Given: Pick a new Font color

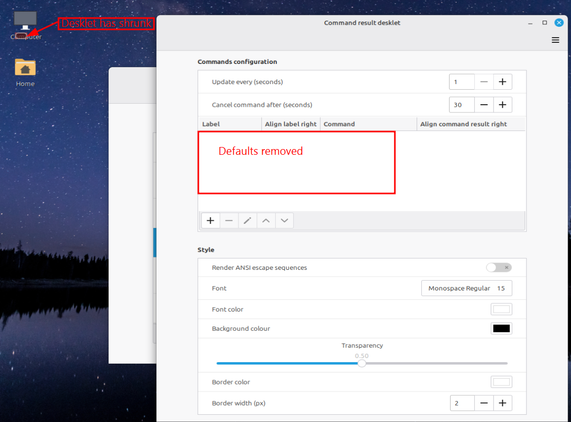Looking at the screenshot, I should click(x=501, y=309).
